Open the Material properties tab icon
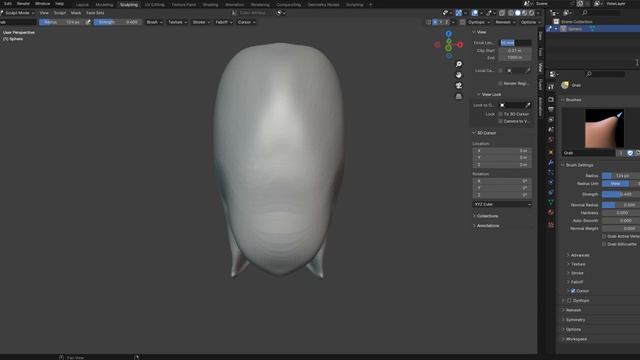This screenshot has height=360, width=640. pos(551,212)
